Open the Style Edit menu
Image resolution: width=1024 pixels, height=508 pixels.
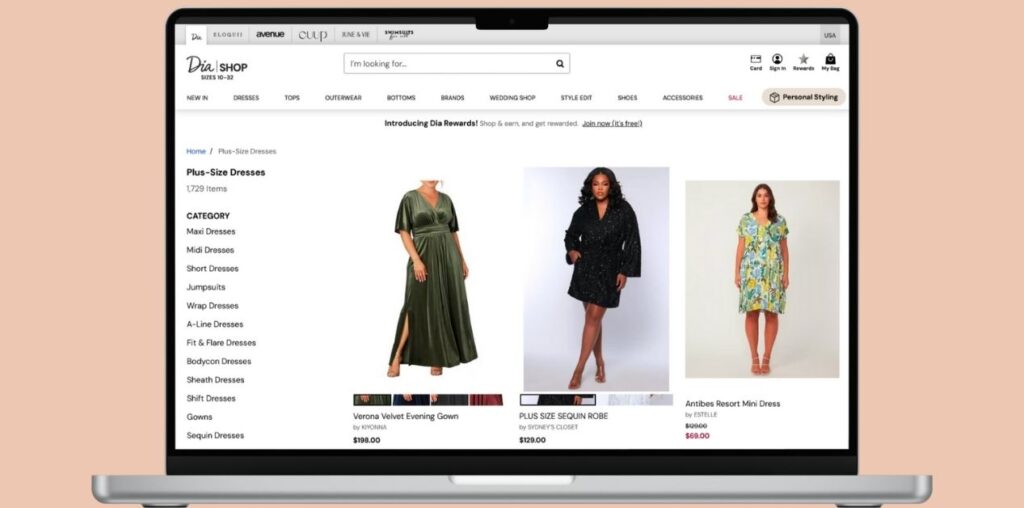click(x=576, y=98)
